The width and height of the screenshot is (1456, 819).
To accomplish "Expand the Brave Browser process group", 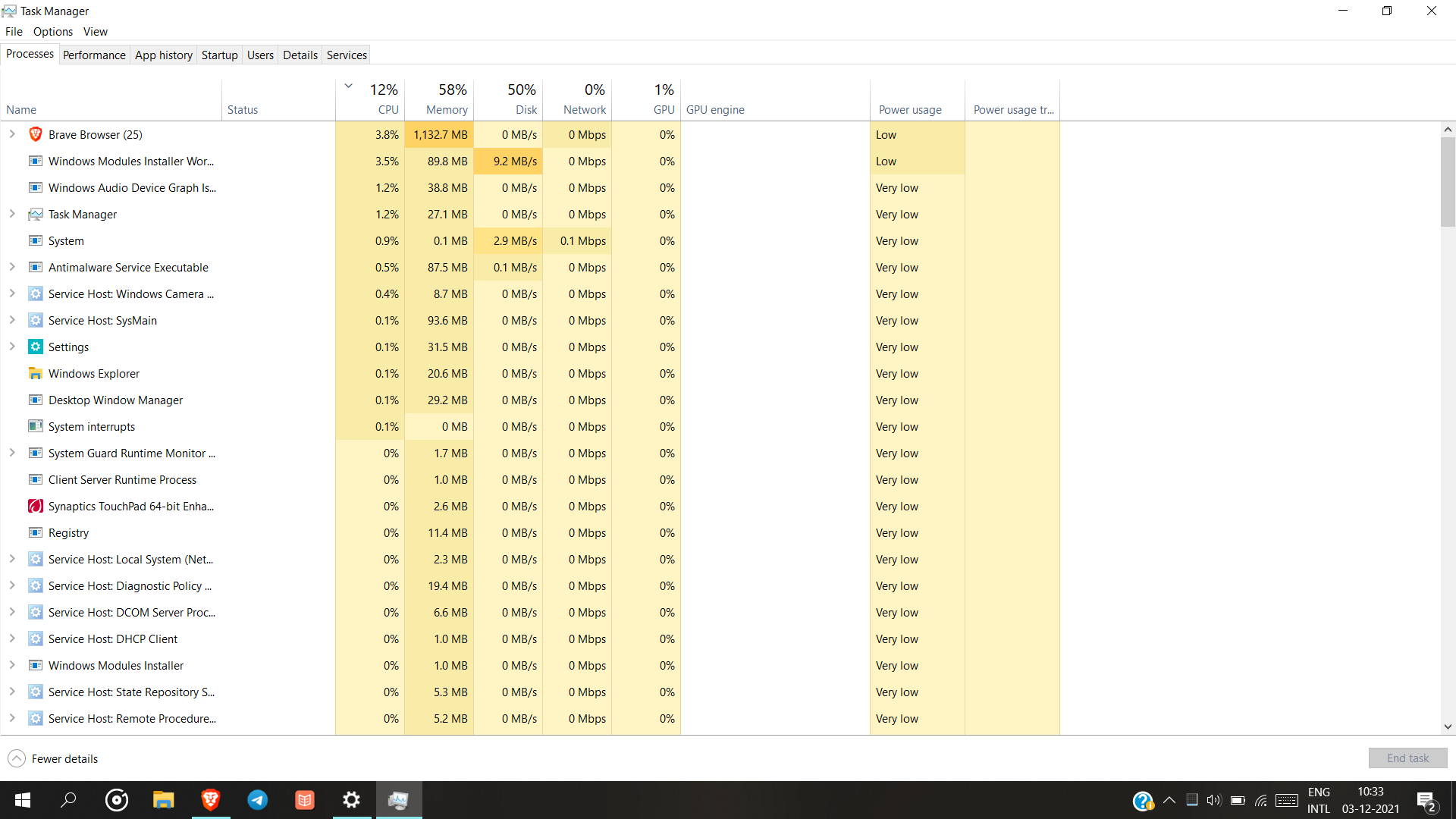I will pos(11,134).
